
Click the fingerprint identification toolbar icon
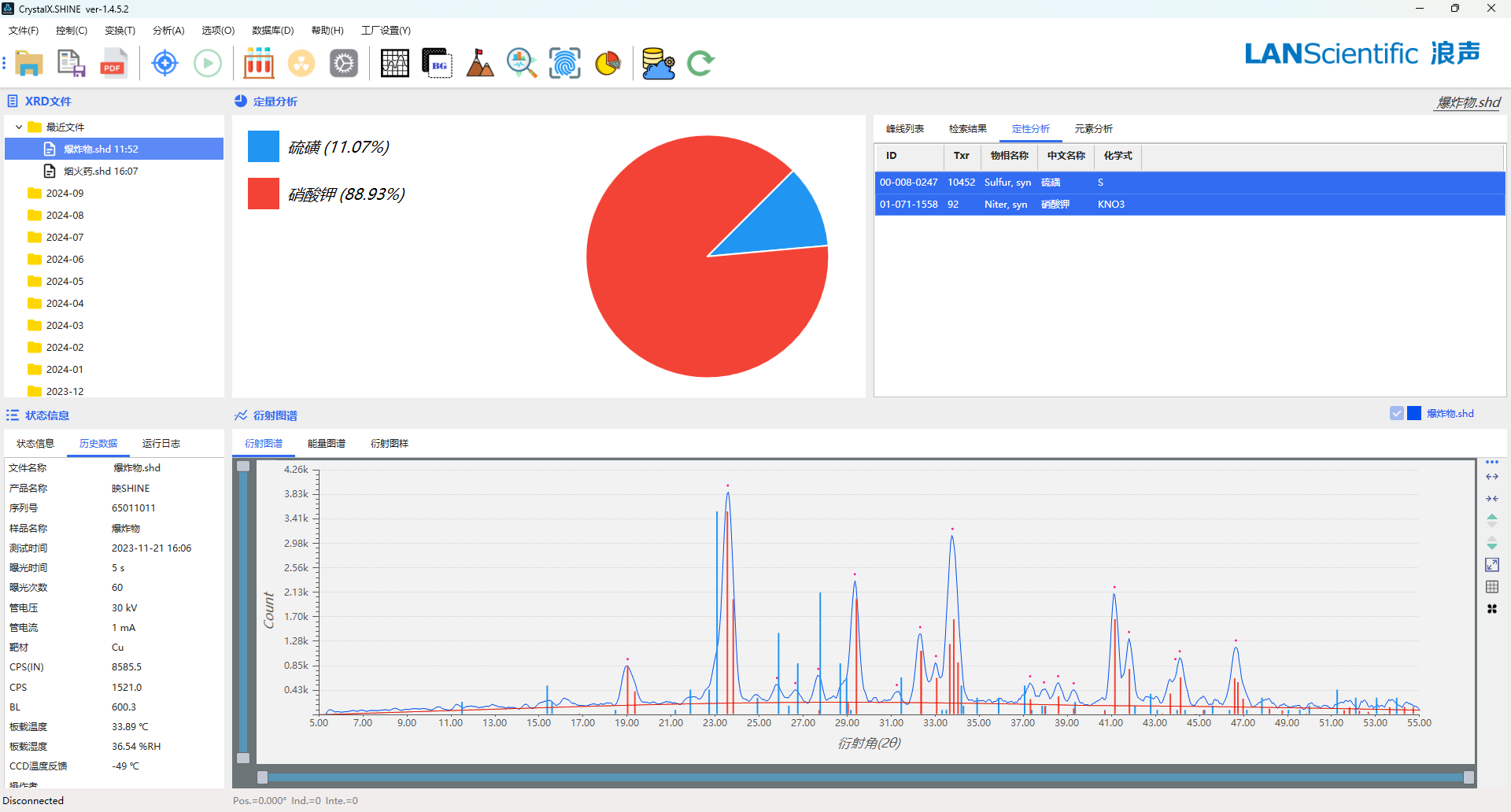pyautogui.click(x=564, y=64)
